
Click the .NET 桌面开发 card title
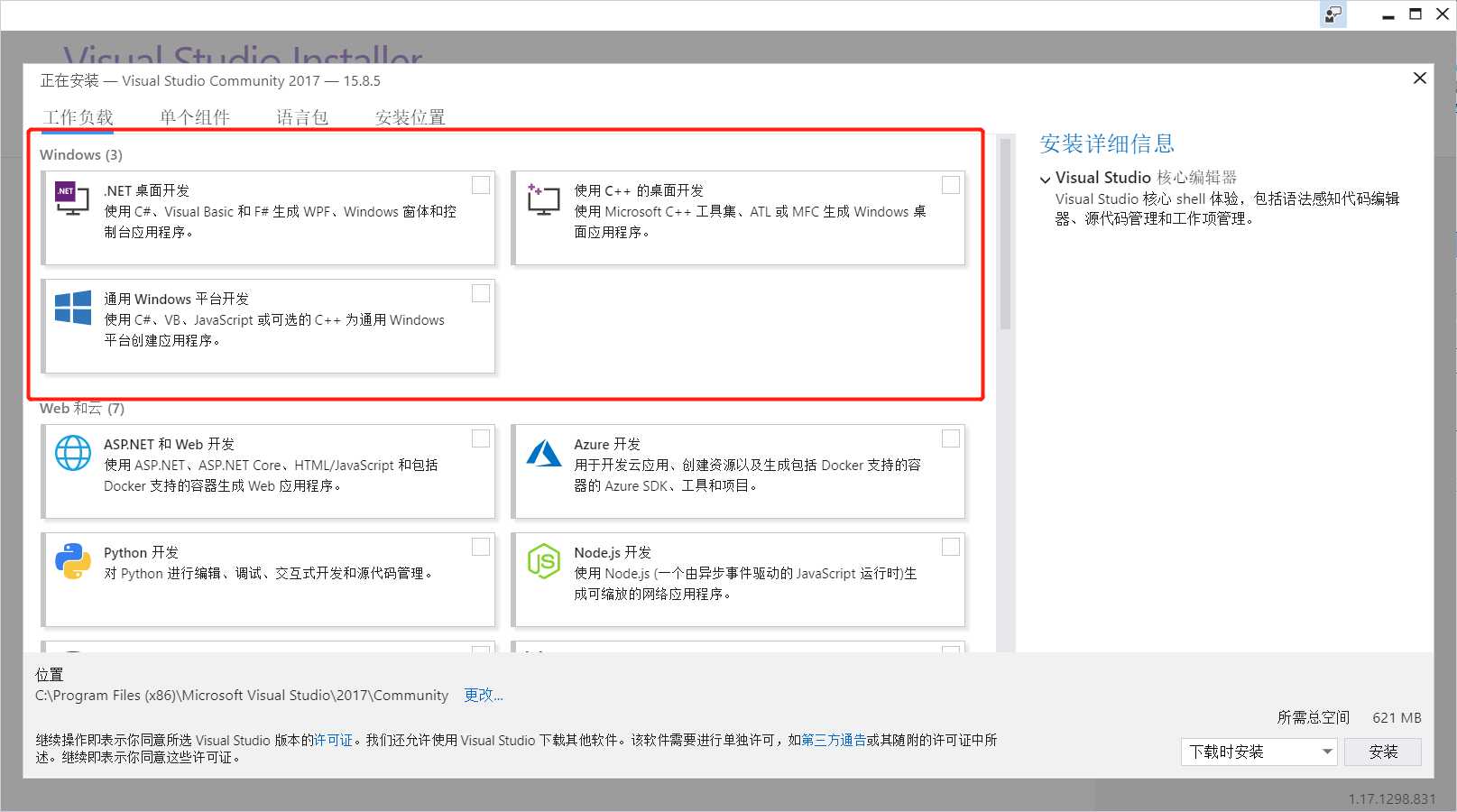[x=146, y=190]
